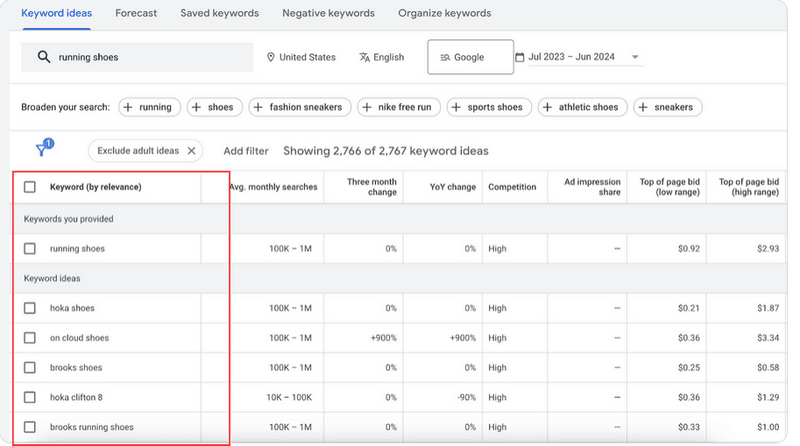
Task: Click the $0.92 low range bid cell
Action: coord(689,249)
